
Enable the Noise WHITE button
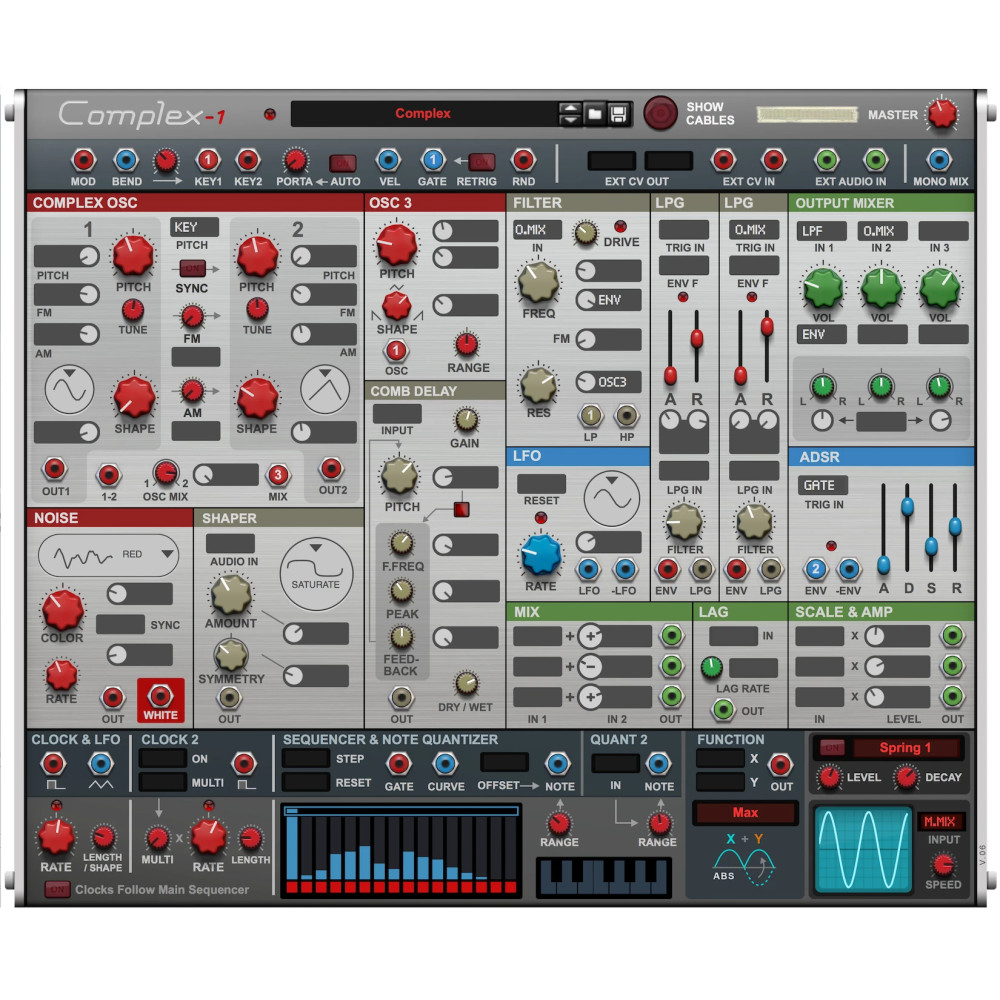160,699
